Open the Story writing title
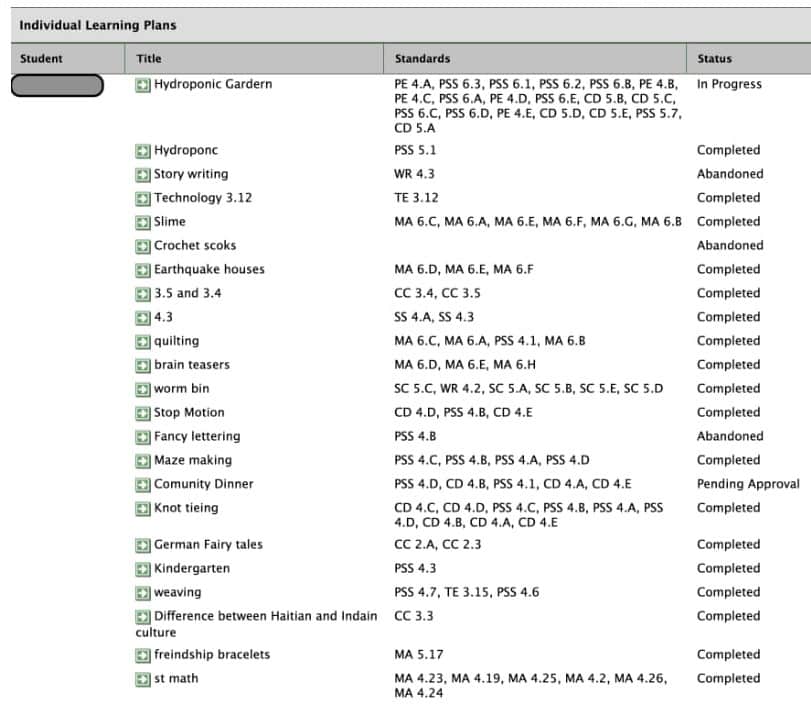 pyautogui.click(x=191, y=174)
